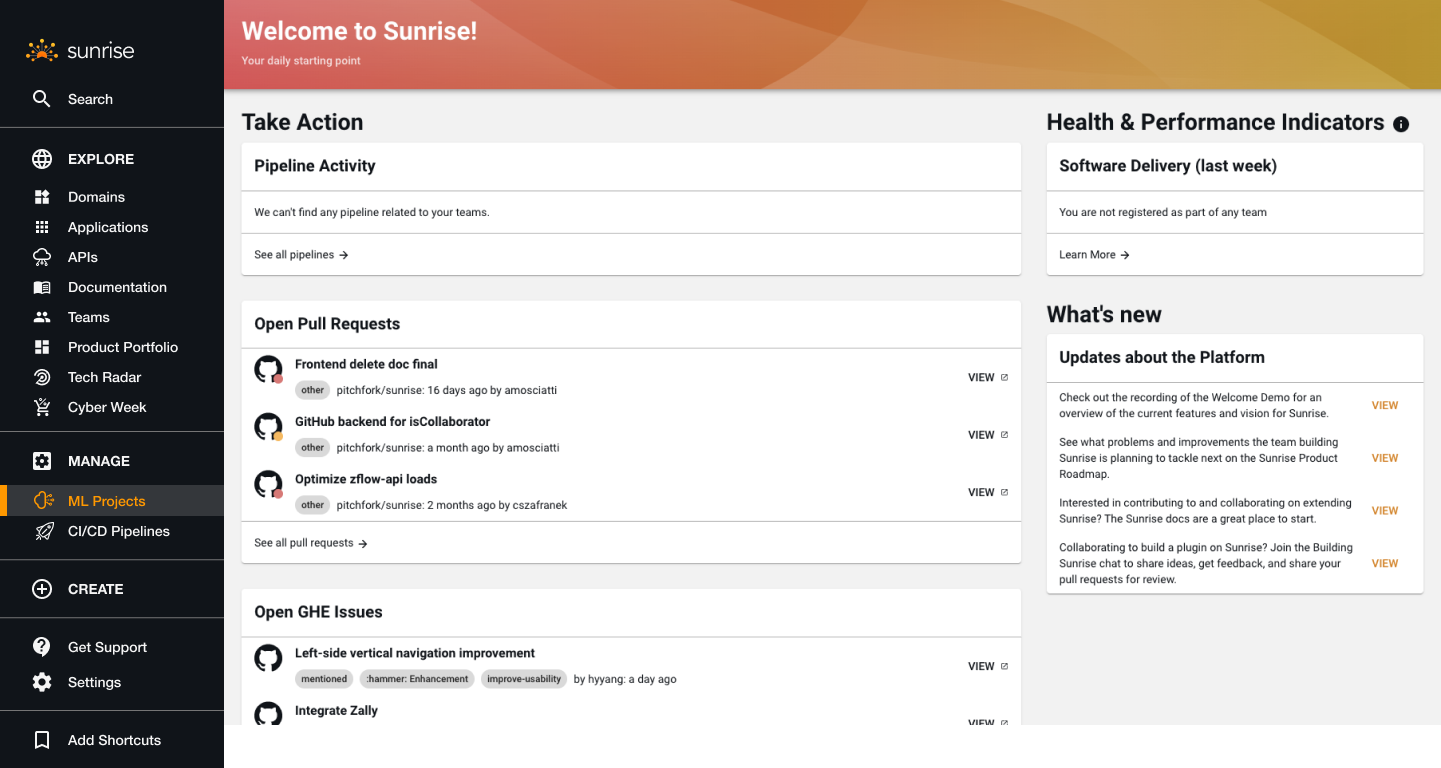
Task: Click the ML Projects brain icon
Action: tap(43, 501)
